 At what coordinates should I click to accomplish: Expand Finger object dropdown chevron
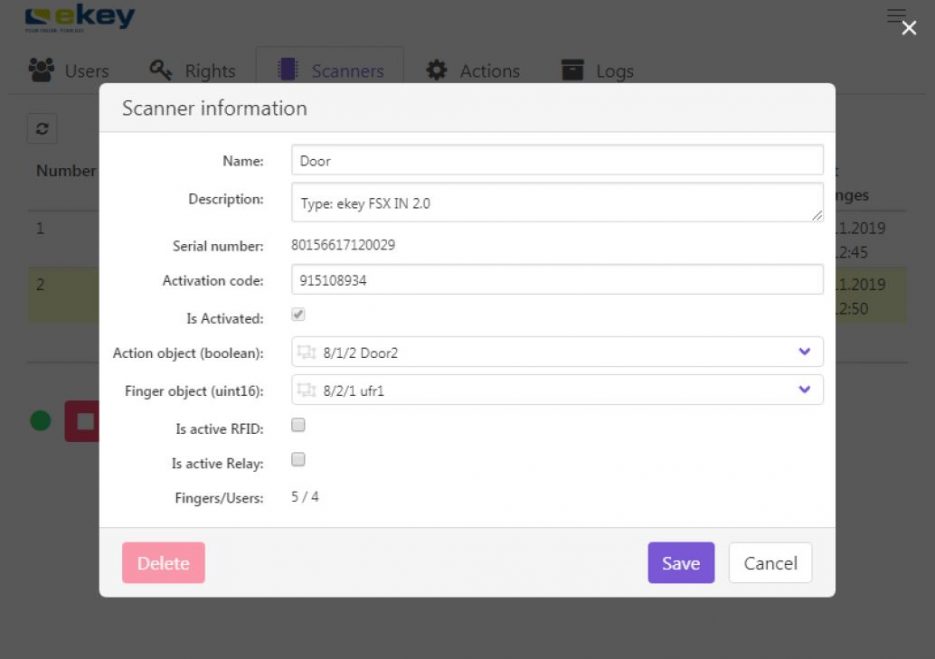click(804, 389)
